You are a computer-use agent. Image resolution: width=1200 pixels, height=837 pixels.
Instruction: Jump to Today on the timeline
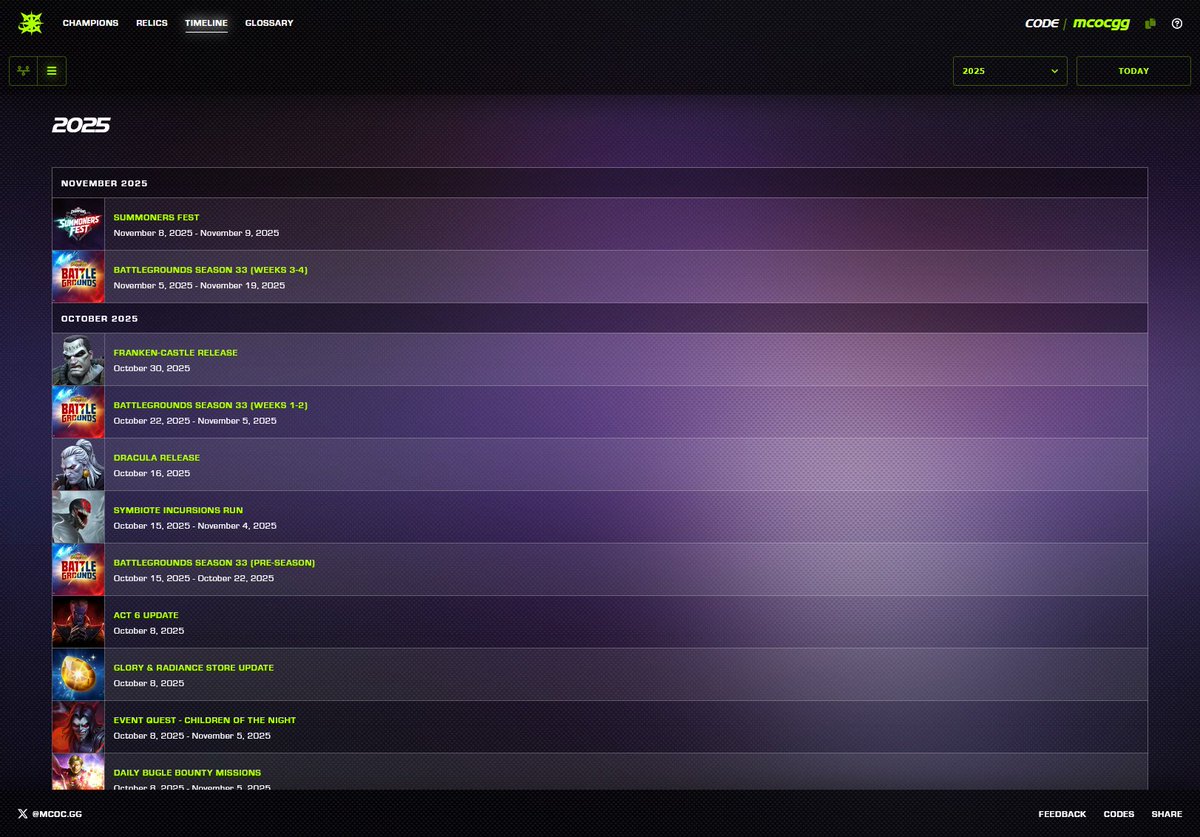tap(1134, 71)
